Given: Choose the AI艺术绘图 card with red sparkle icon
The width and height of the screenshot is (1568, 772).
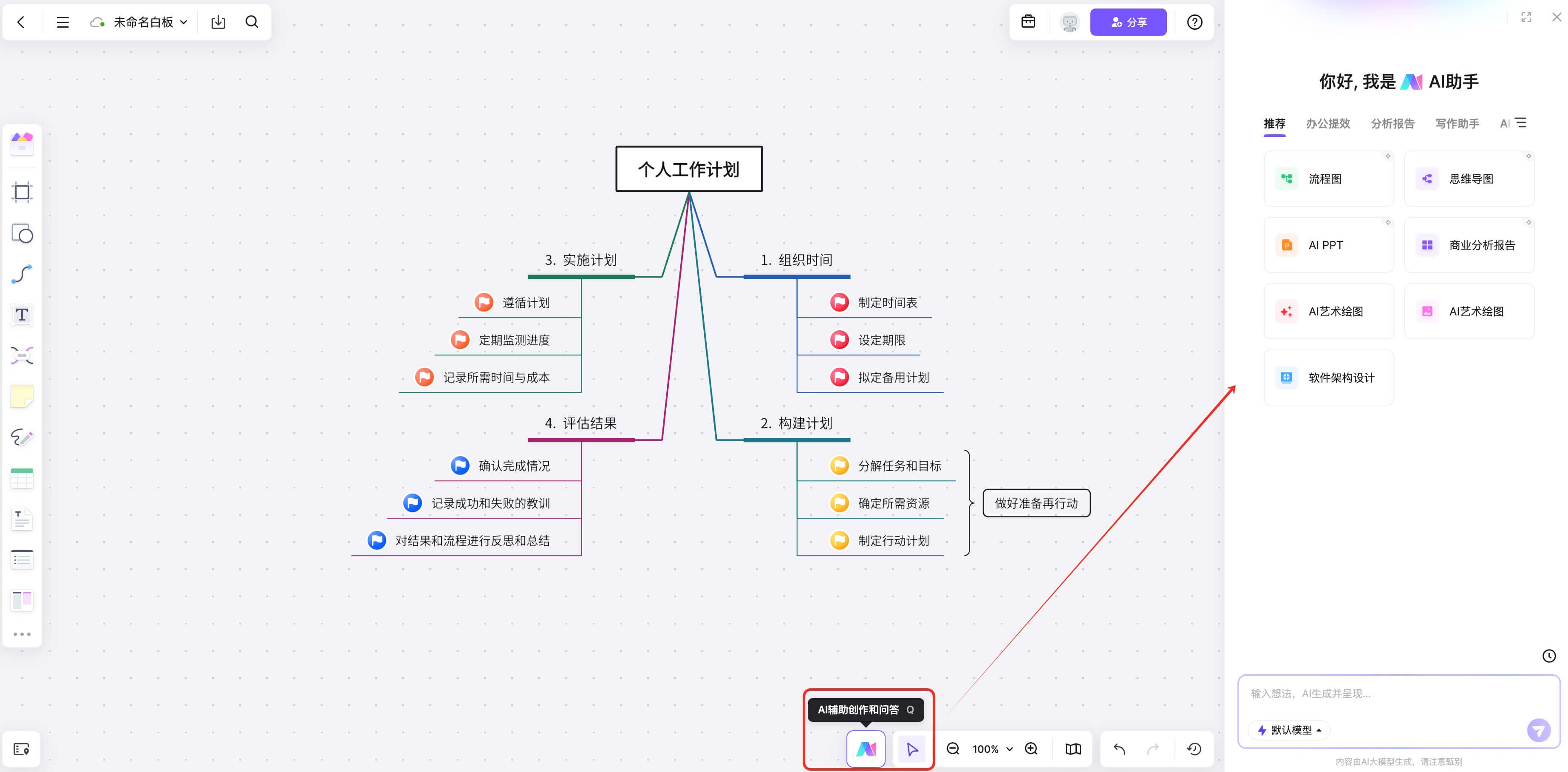Looking at the screenshot, I should [1328, 312].
